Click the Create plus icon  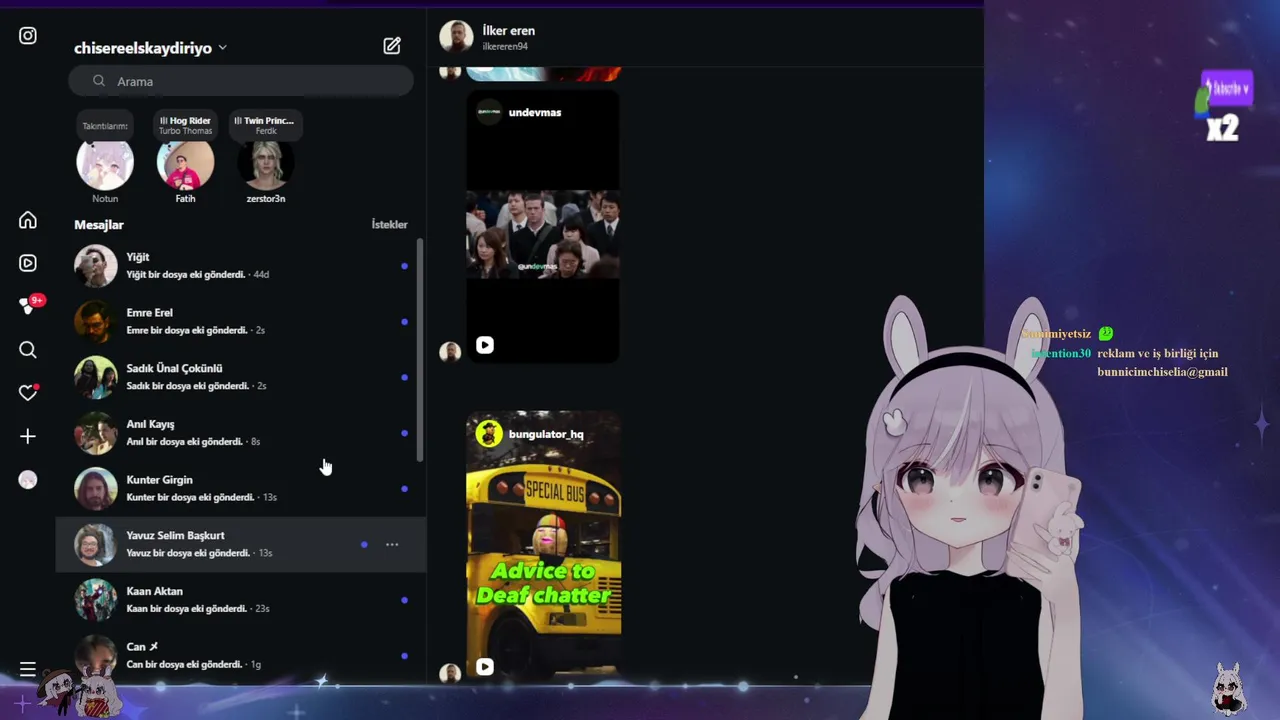[x=28, y=436]
